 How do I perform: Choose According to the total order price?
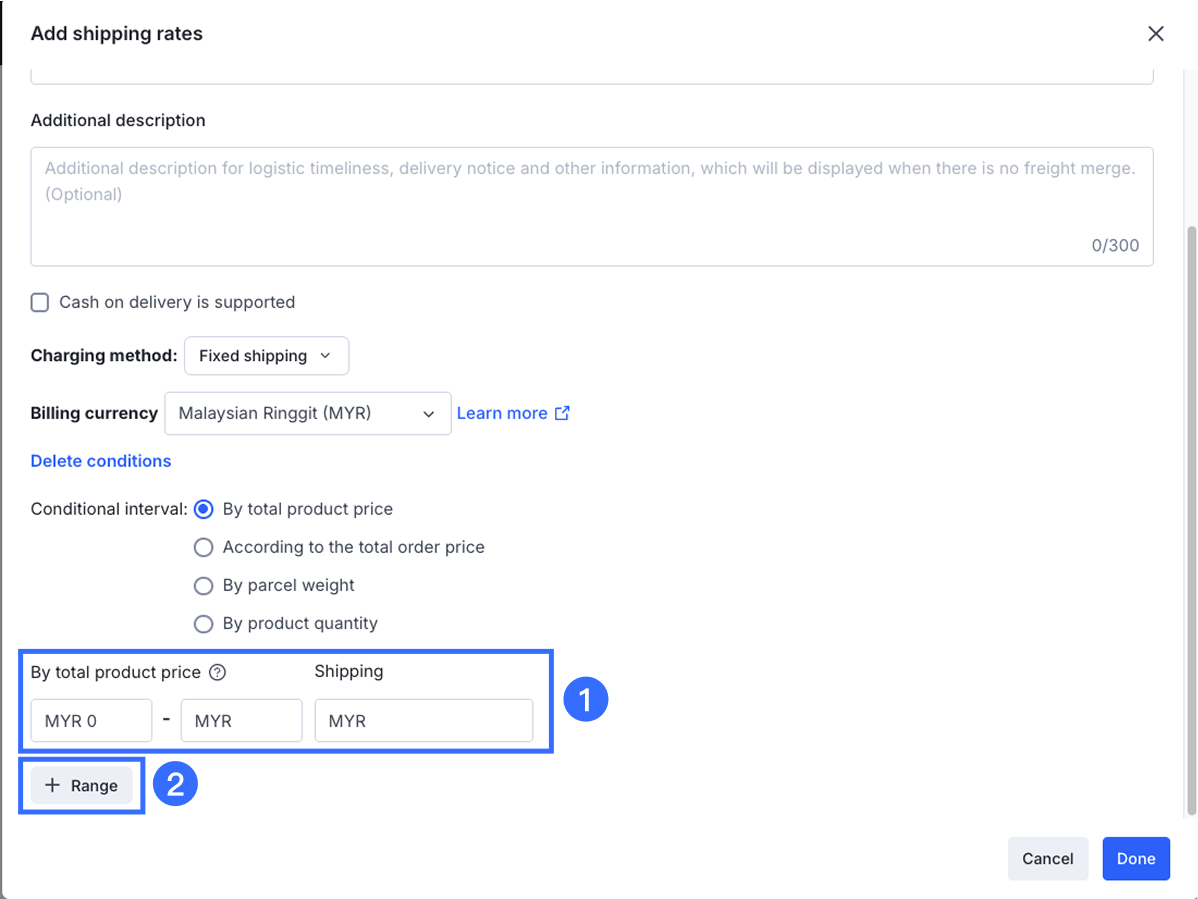[x=204, y=547]
